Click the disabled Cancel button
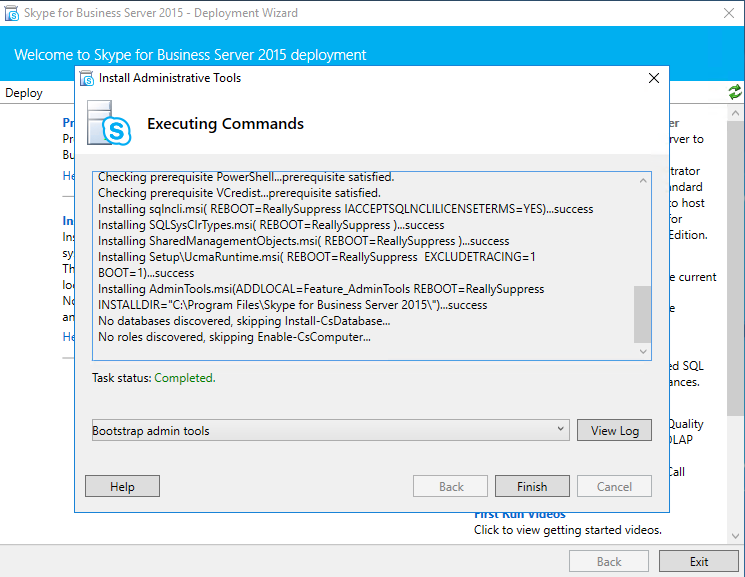Image resolution: width=745 pixels, height=577 pixels. tap(614, 486)
